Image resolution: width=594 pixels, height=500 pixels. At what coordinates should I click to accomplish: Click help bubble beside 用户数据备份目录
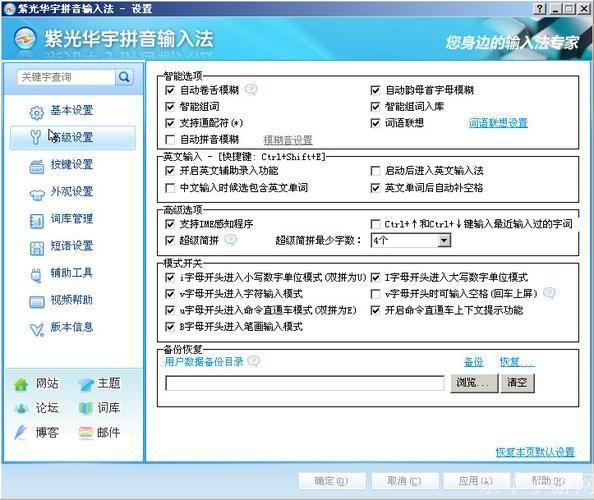pos(253,361)
